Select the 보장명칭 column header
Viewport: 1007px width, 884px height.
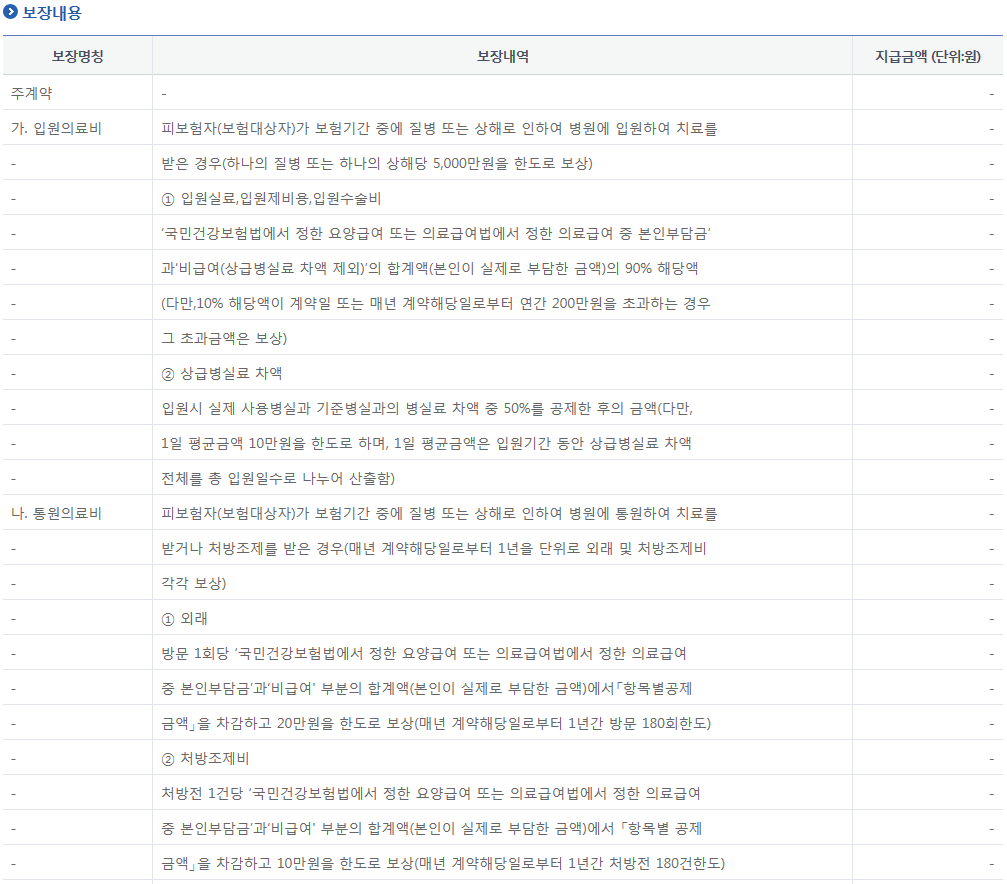pyautogui.click(x=78, y=57)
